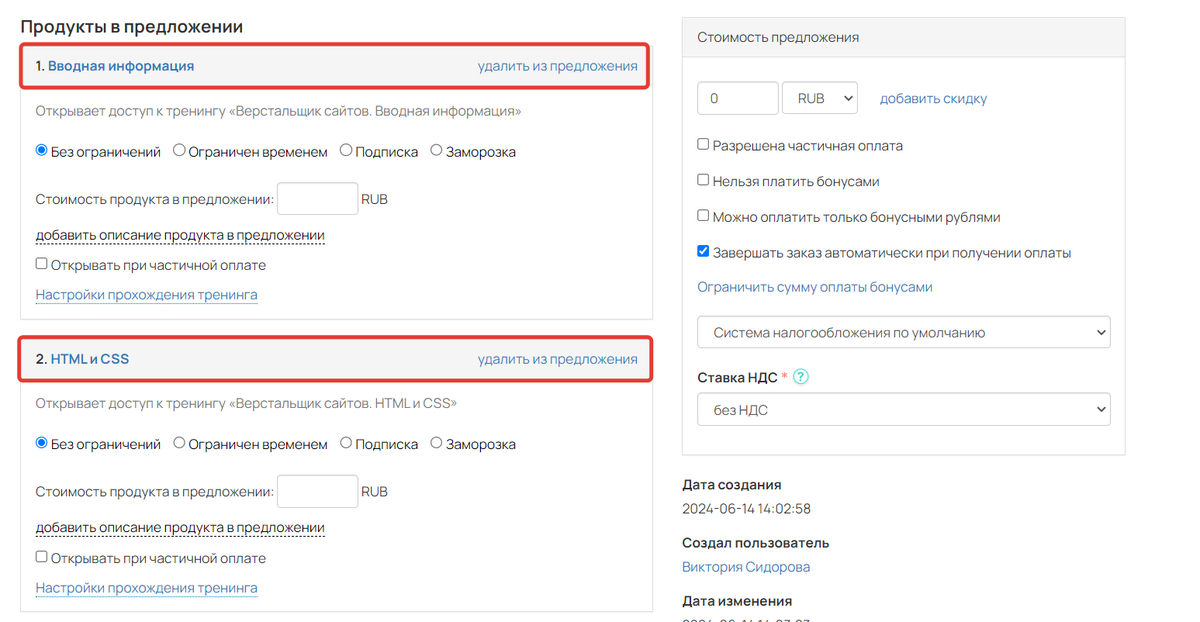Focus product price field for Вводная информация
This screenshot has width=1200, height=622.
tap(317, 199)
